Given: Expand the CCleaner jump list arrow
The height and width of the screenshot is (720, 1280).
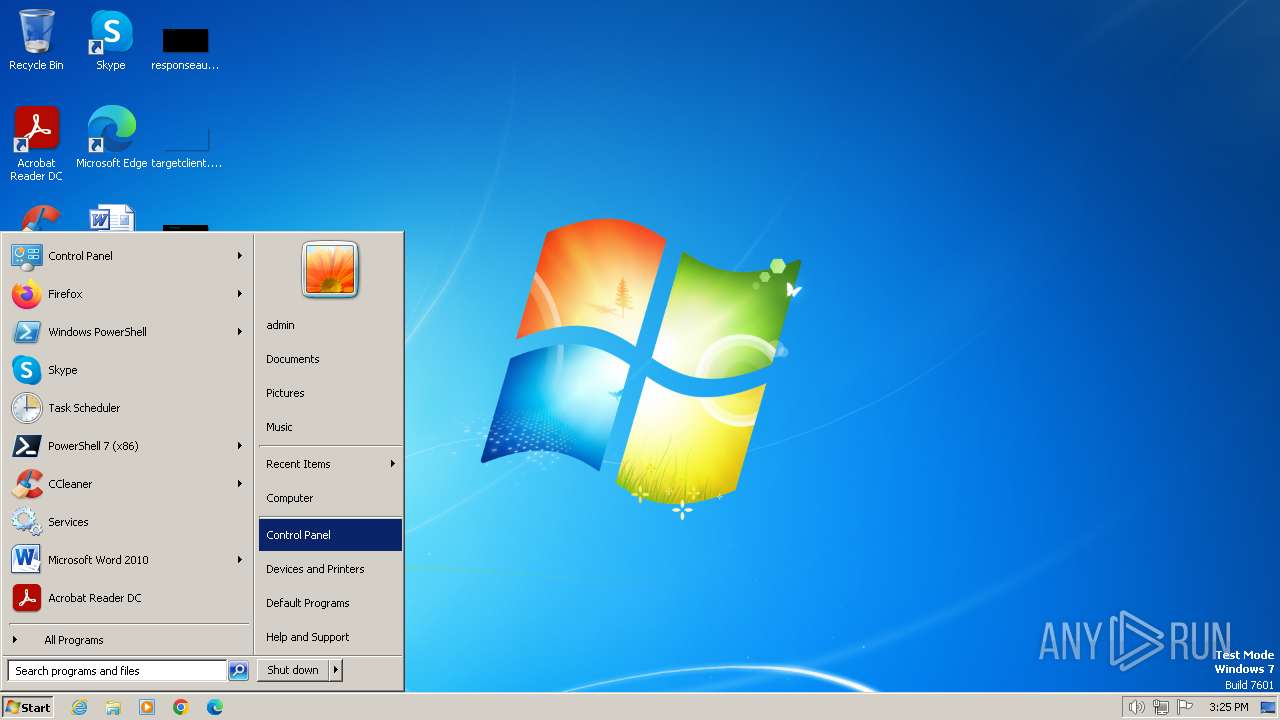Looking at the screenshot, I should pyautogui.click(x=240, y=484).
